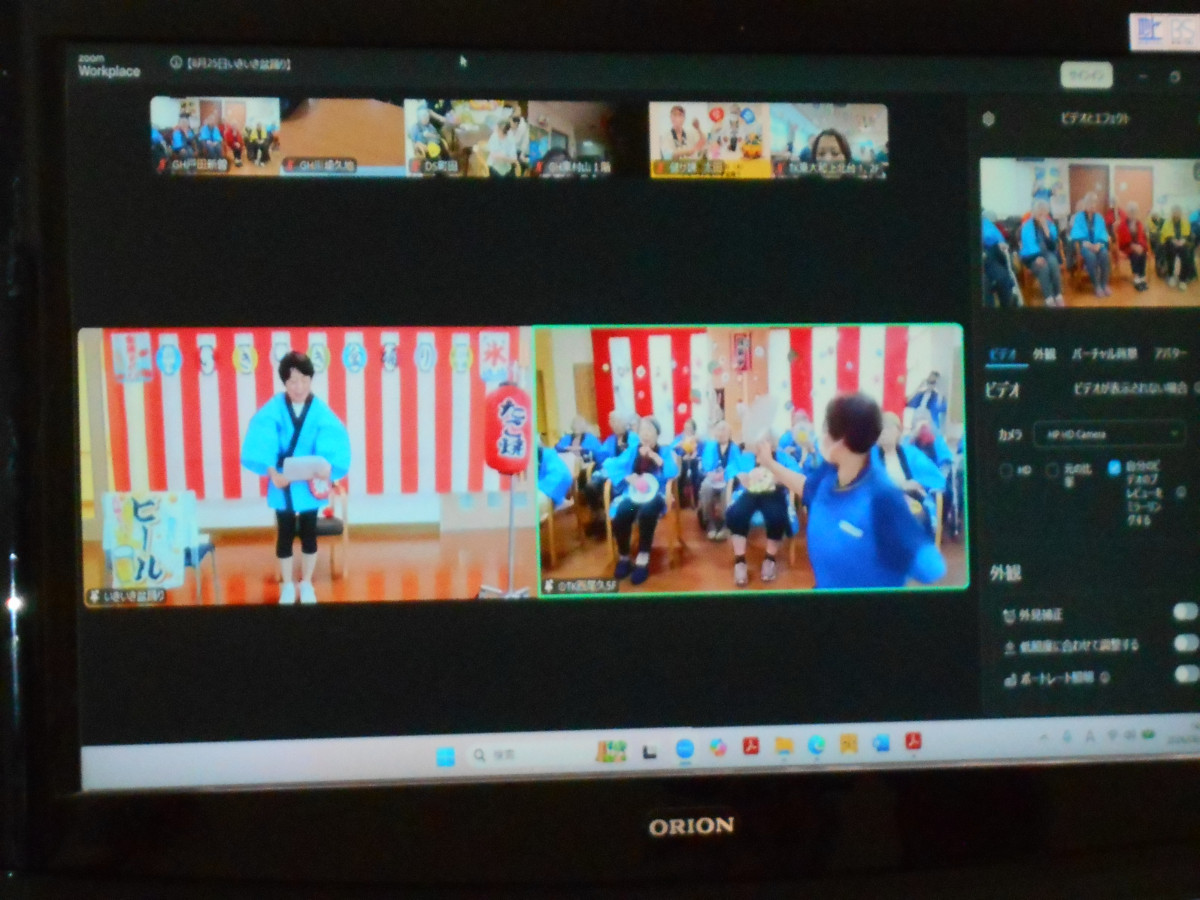Open the meeting info shield icon
The image size is (1200, 900).
tap(175, 62)
